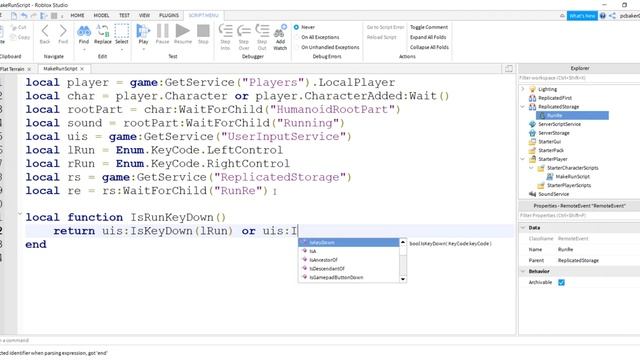Select MakeRunScript in the Explorer tree

point(572,177)
